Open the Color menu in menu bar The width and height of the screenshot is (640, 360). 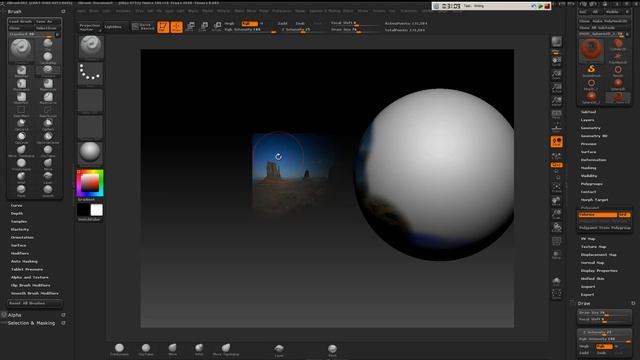click(x=107, y=11)
